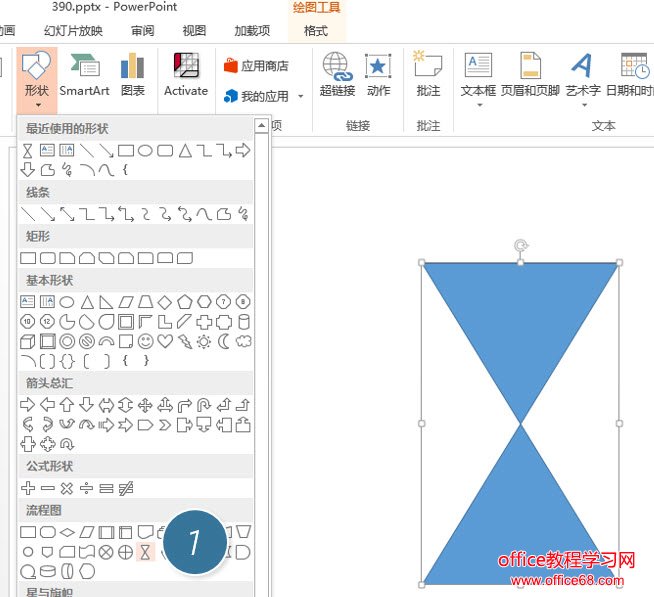Screen dimensions: 654x597
Task: Click the SmartArt button
Action: point(84,75)
